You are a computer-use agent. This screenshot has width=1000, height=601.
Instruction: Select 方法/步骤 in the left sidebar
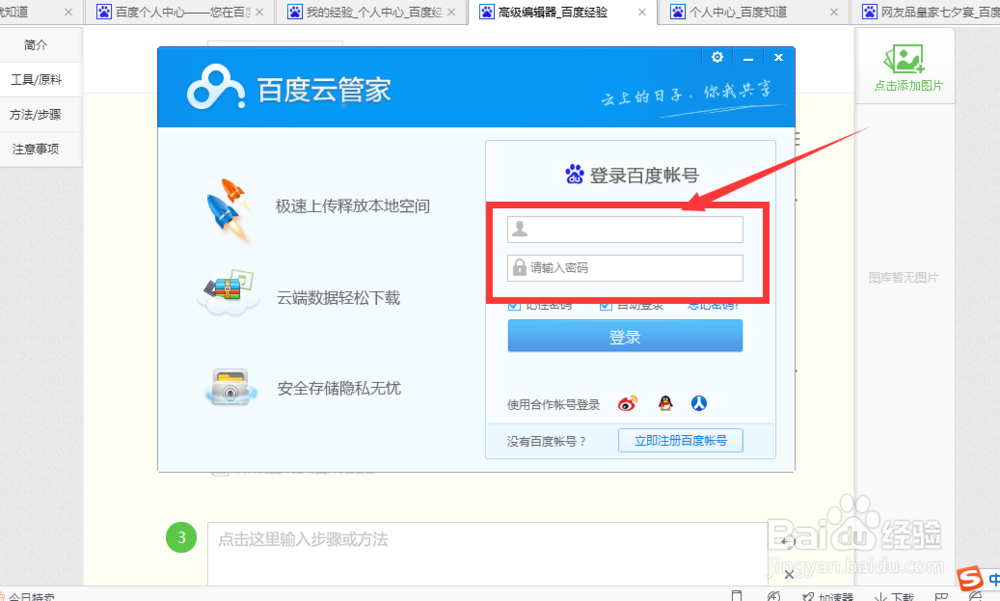pos(37,114)
